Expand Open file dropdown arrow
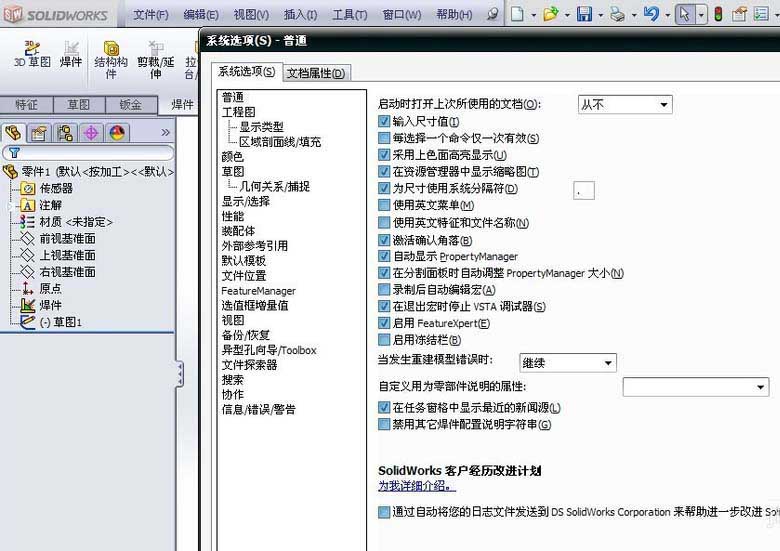 pos(567,15)
